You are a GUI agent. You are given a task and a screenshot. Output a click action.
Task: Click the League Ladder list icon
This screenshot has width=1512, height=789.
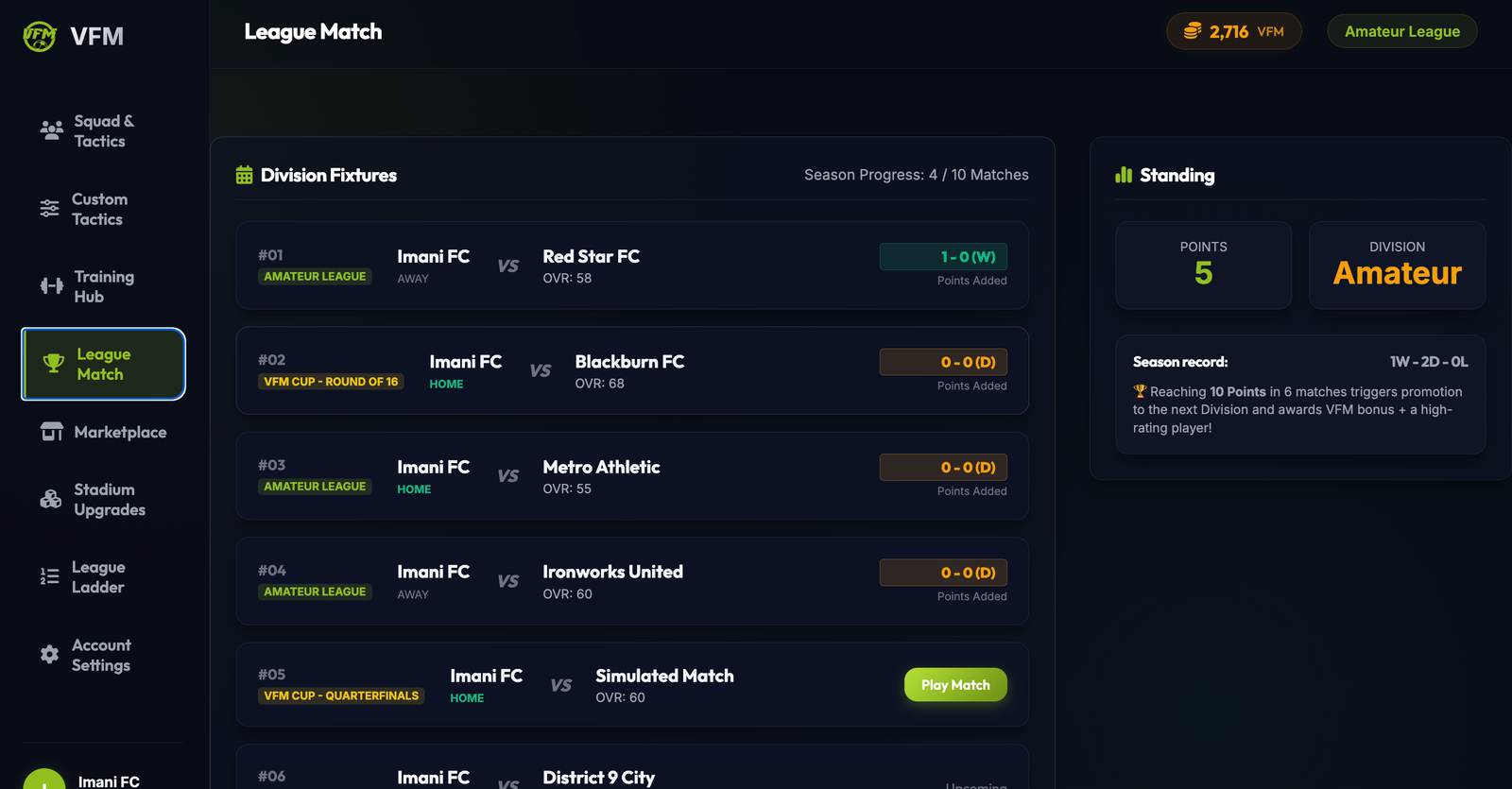[49, 576]
